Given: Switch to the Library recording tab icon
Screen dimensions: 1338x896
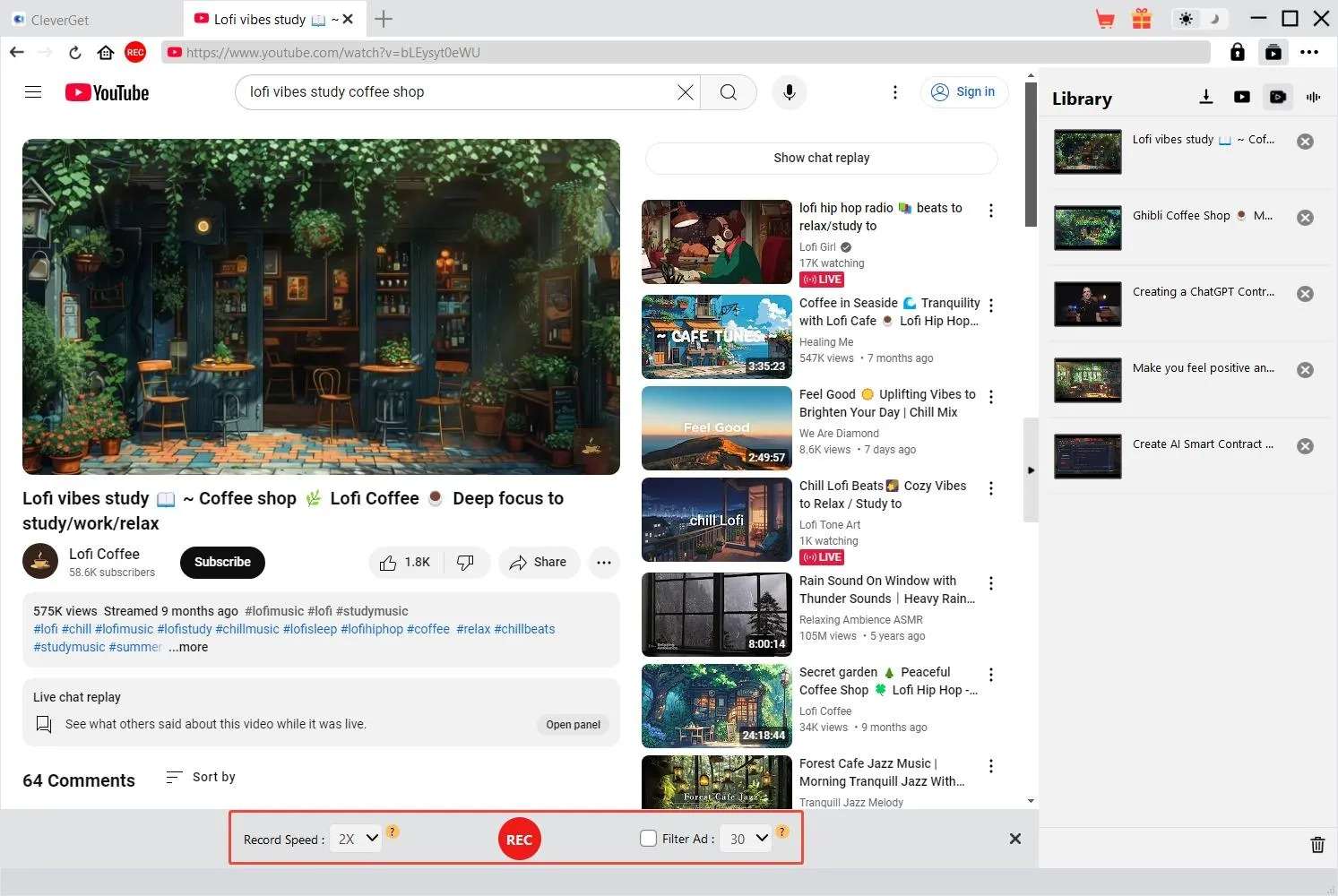Looking at the screenshot, I should (1278, 98).
